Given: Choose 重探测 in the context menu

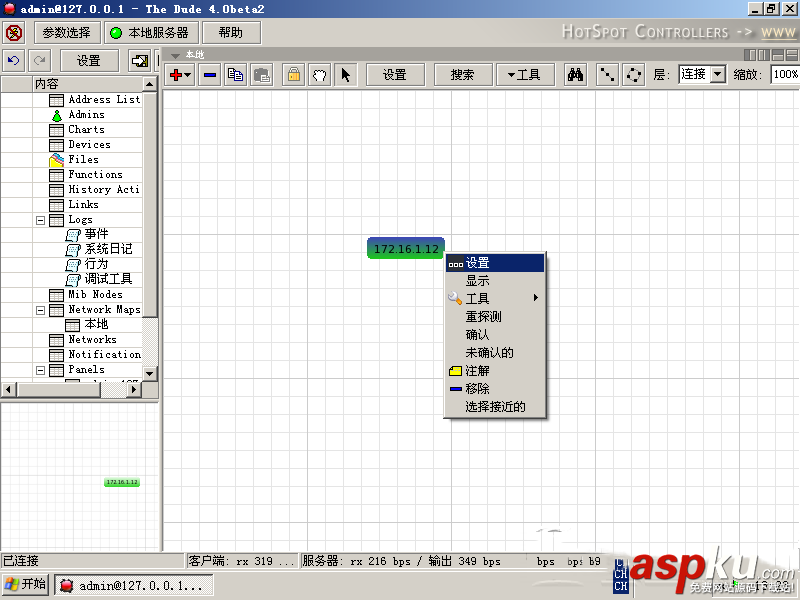Looking at the screenshot, I should (495, 316).
